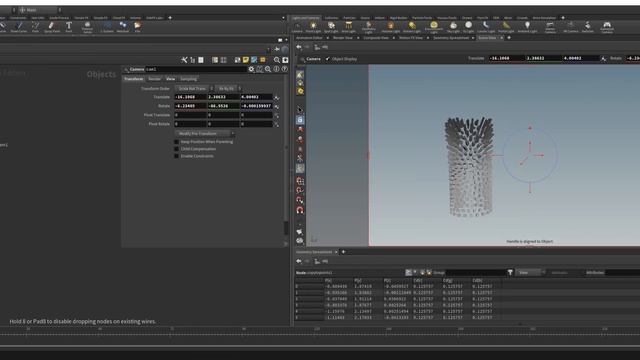Open the network editor wrench tools icon
The image size is (640, 360).
[x=184, y=60]
